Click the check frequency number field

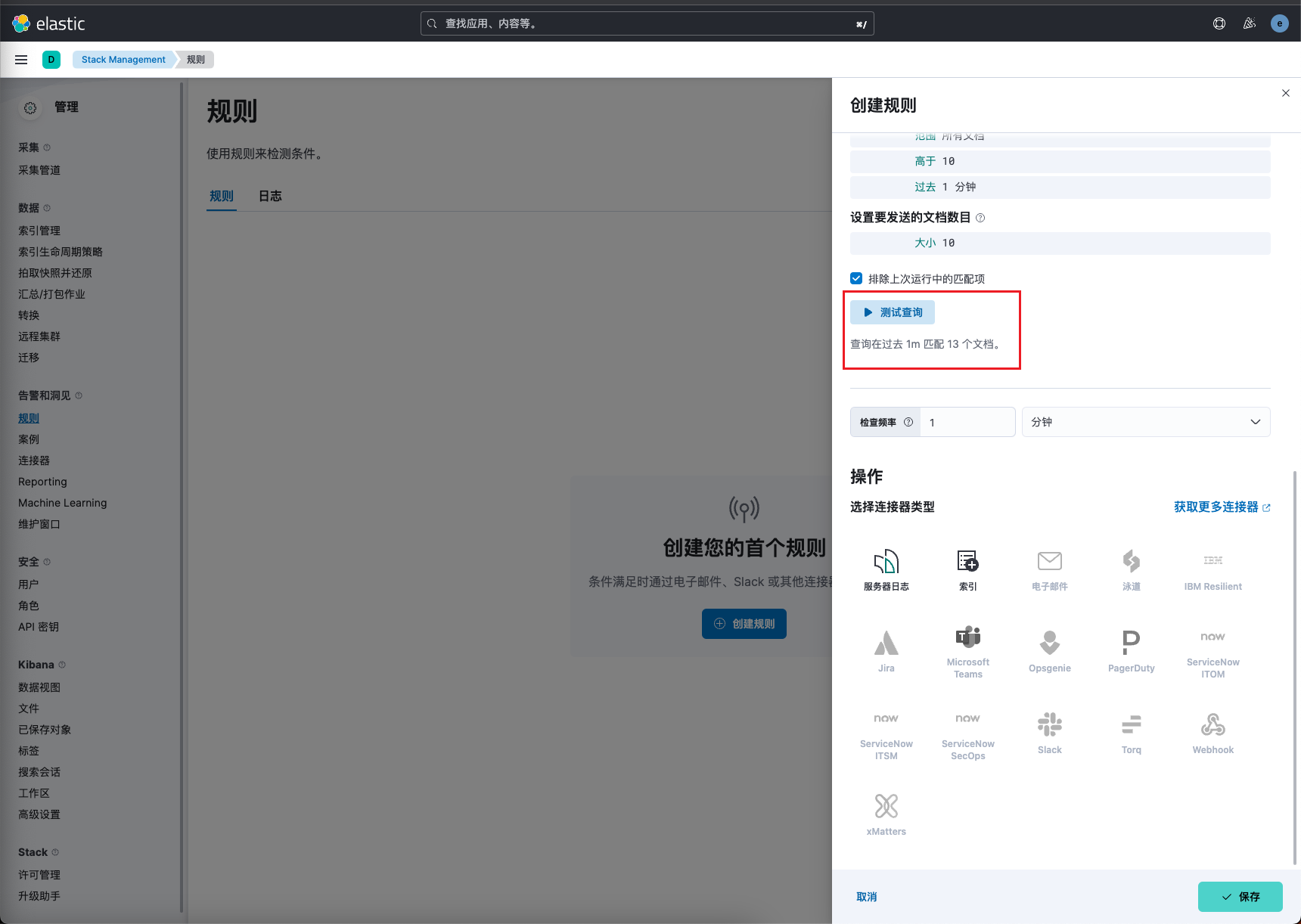coord(967,422)
